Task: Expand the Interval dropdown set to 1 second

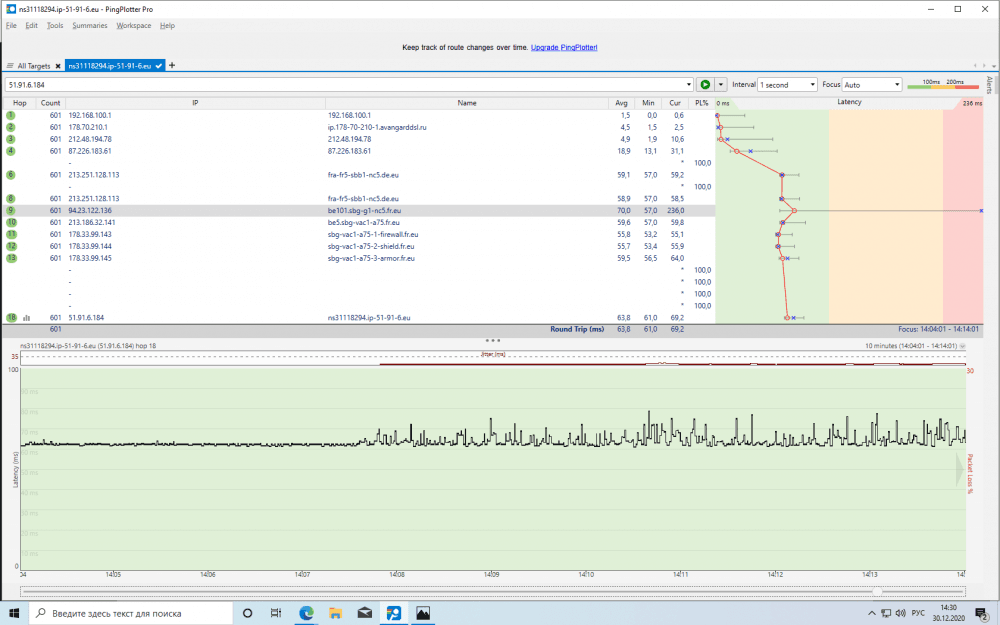Action: point(787,85)
